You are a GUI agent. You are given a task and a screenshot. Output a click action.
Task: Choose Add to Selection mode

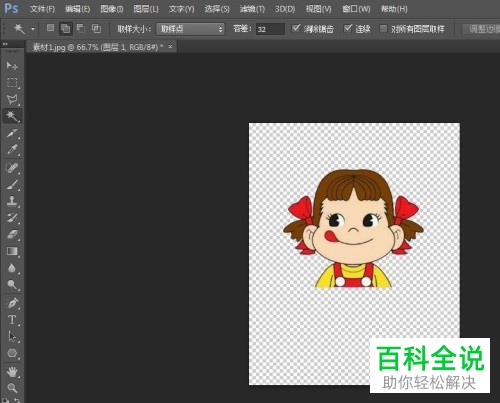coord(66,29)
